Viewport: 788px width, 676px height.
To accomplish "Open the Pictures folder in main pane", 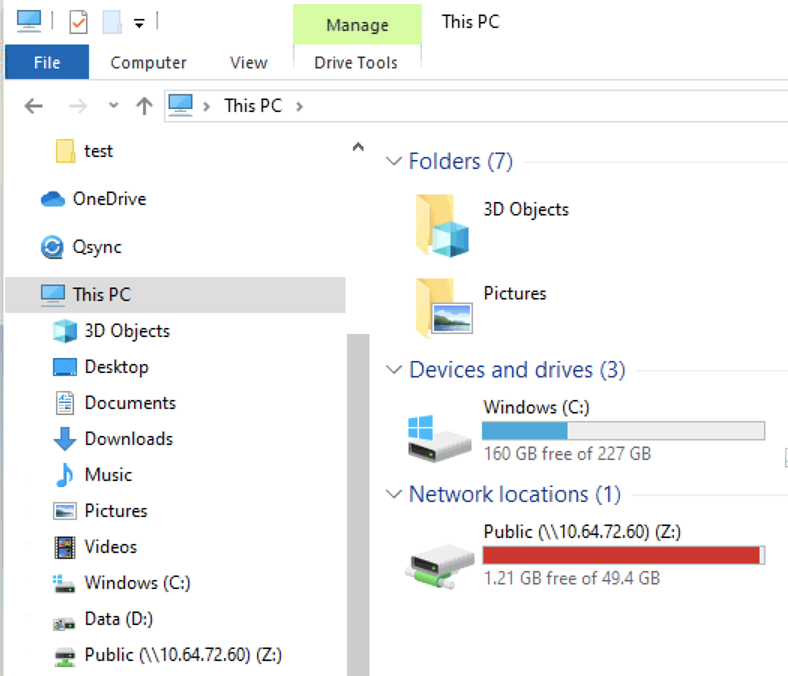I will (x=442, y=306).
